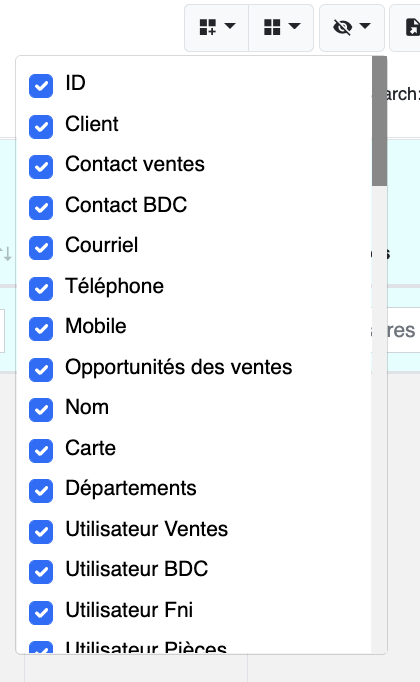Expand caret next to add-column grid icon
This screenshot has width=420, height=682.
tap(230, 27)
